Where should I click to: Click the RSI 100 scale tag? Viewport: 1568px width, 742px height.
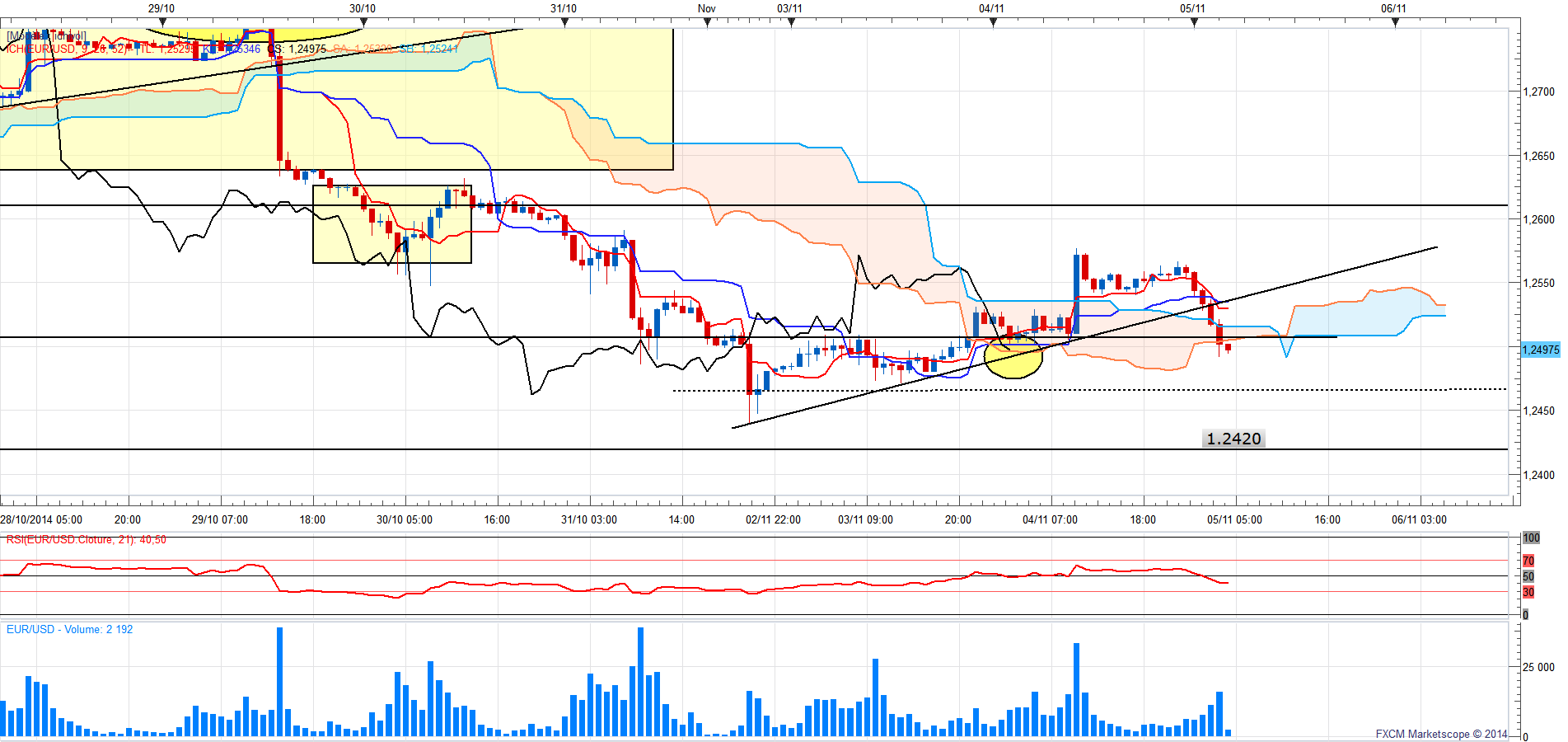click(1530, 538)
